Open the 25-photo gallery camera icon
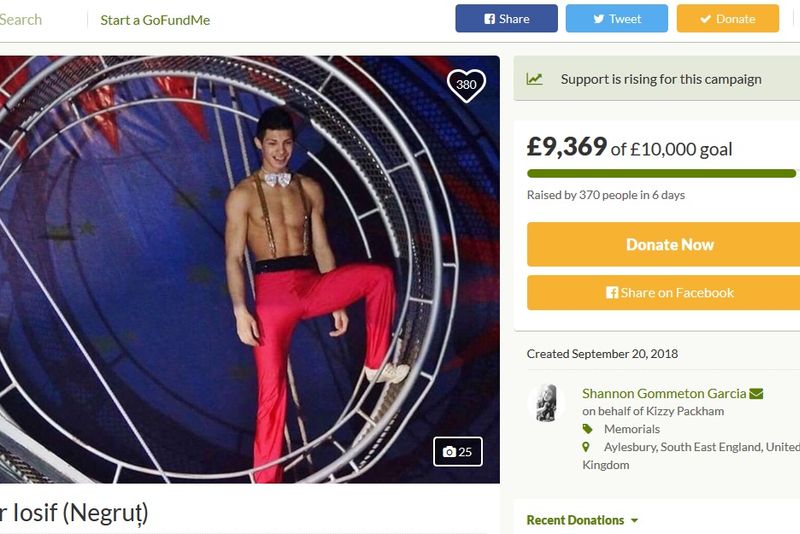 click(x=449, y=452)
